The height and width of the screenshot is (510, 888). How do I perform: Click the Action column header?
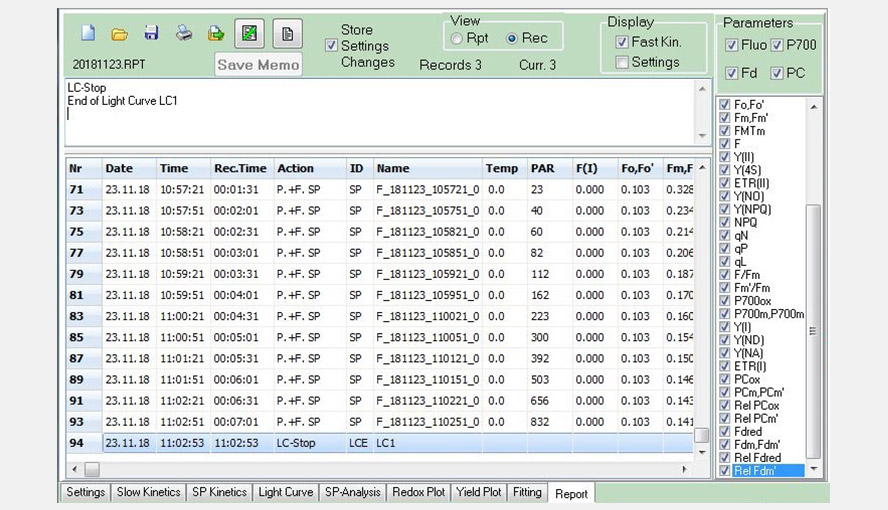pyautogui.click(x=310, y=168)
